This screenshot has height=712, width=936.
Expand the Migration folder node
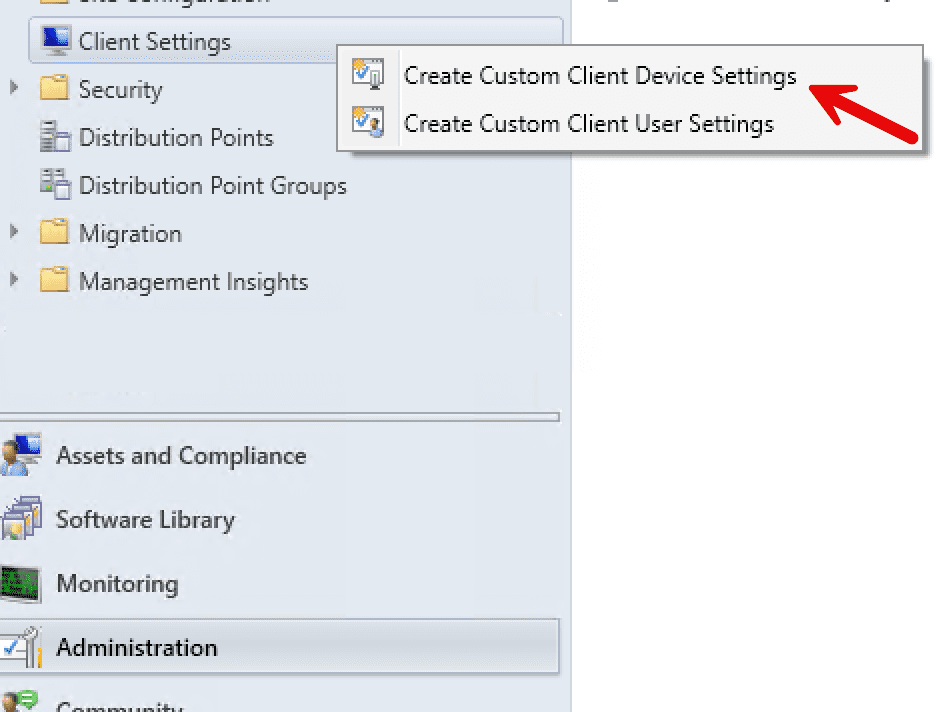[x=12, y=233]
